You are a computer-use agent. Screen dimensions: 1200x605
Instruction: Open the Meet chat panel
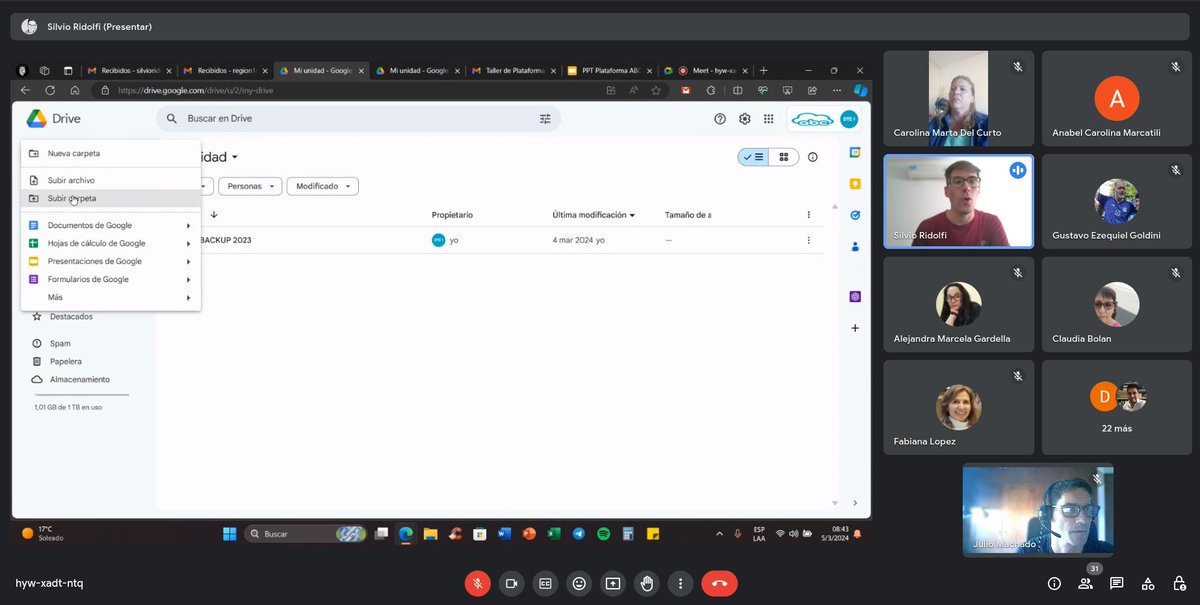1117,583
